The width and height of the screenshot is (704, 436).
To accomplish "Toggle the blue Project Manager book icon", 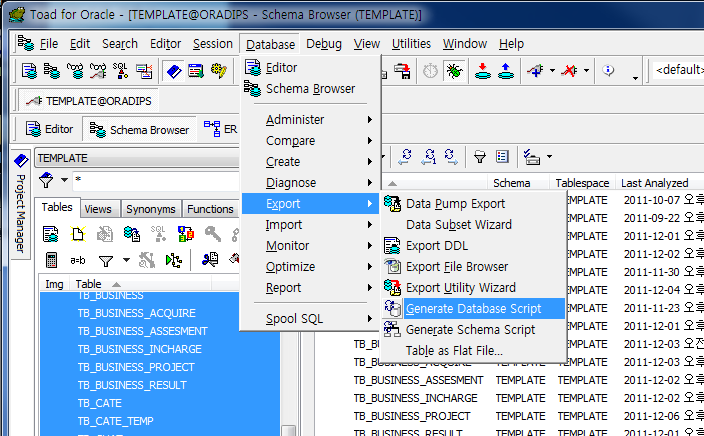I will tap(174, 70).
